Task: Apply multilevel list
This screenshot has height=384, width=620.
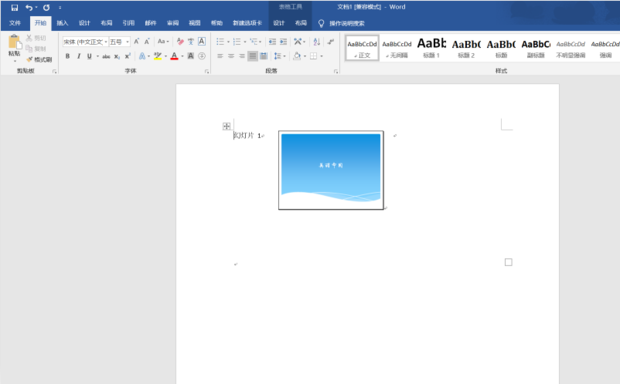Action: [253, 42]
